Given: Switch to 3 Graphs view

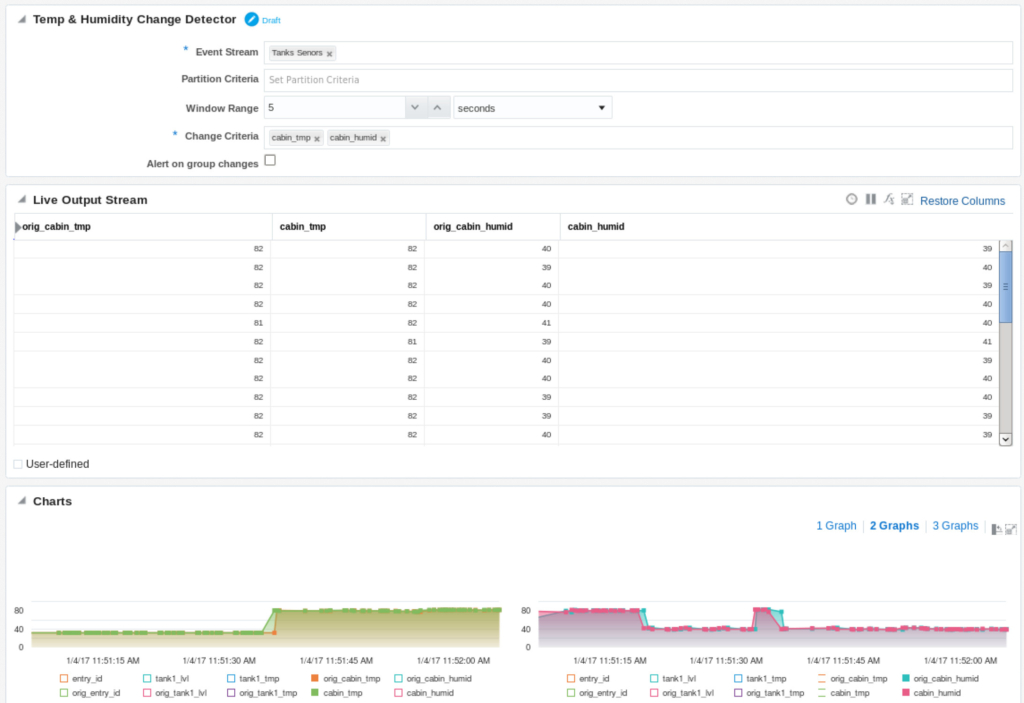Looking at the screenshot, I should [955, 526].
